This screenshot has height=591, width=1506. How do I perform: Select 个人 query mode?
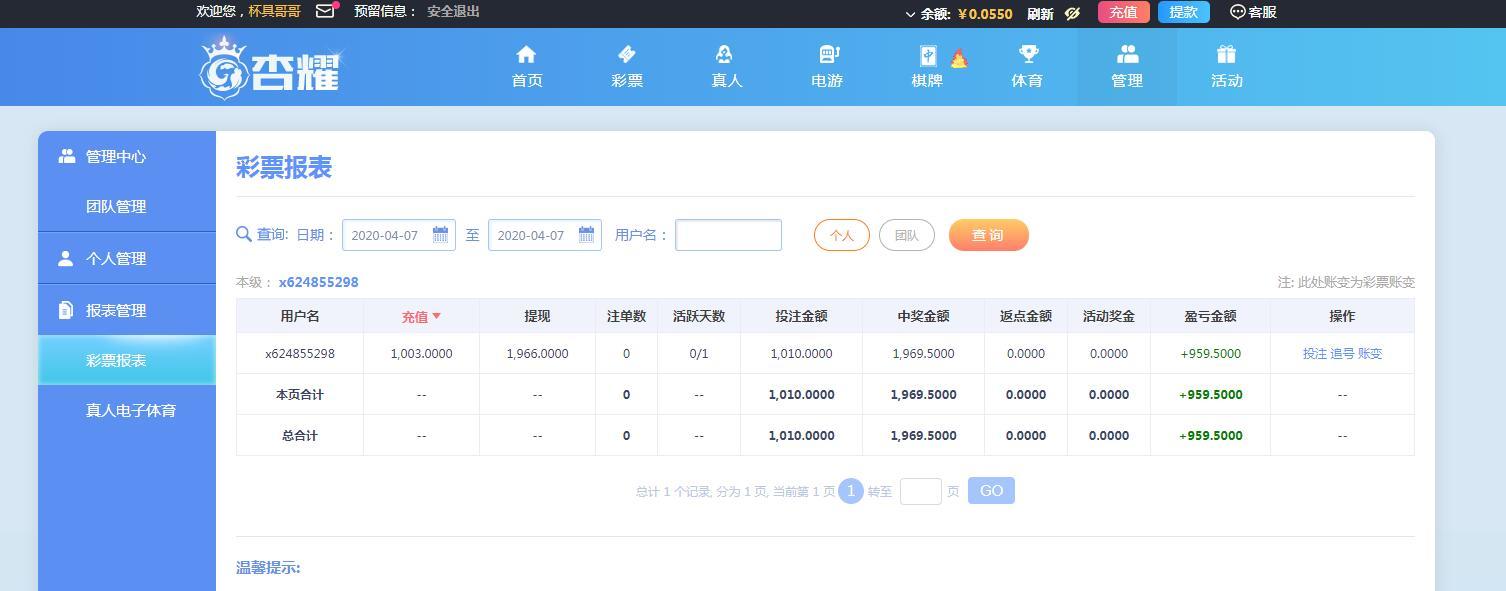coord(842,235)
